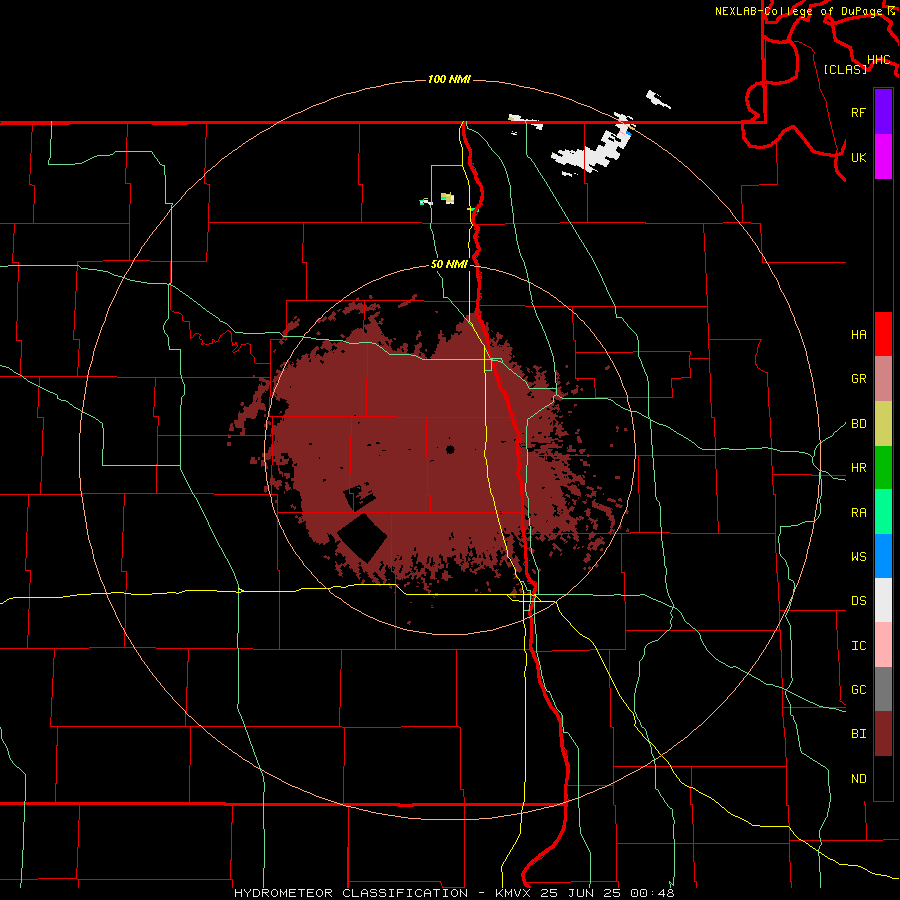The width and height of the screenshot is (900, 900).
Task: Click the DS legend label
Action: point(858,600)
